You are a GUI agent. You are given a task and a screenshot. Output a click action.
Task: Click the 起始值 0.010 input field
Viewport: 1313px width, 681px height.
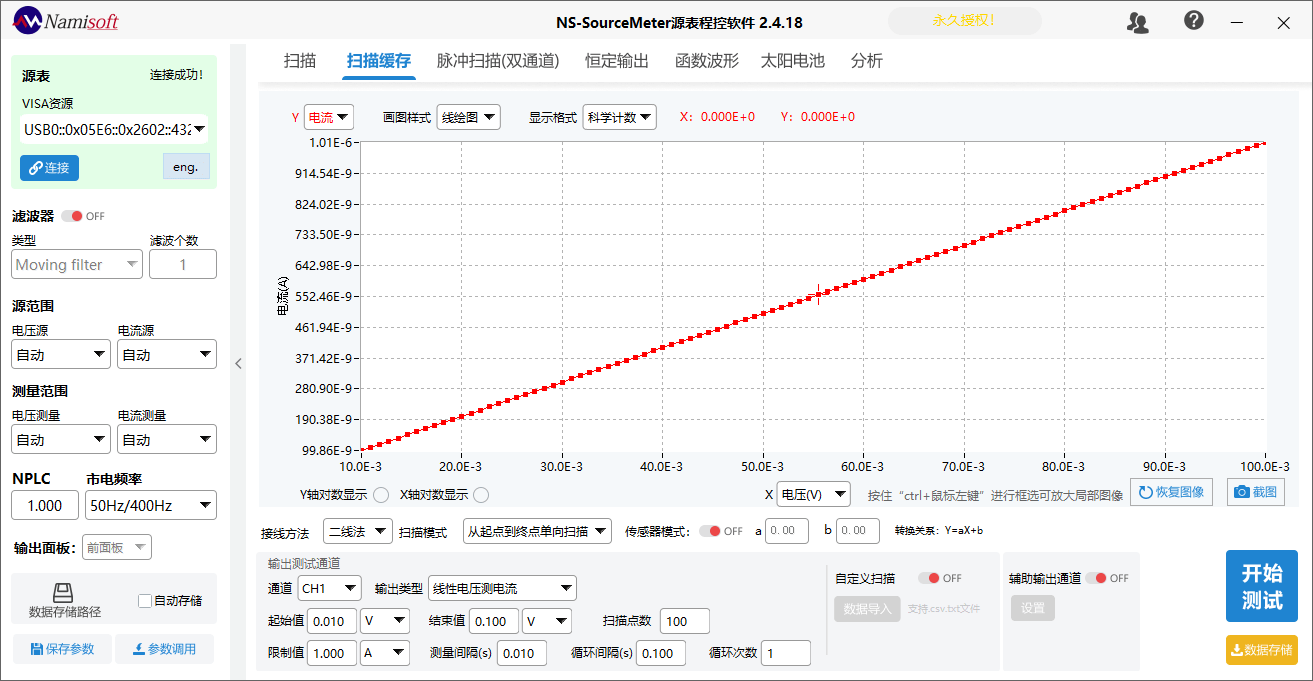click(332, 621)
